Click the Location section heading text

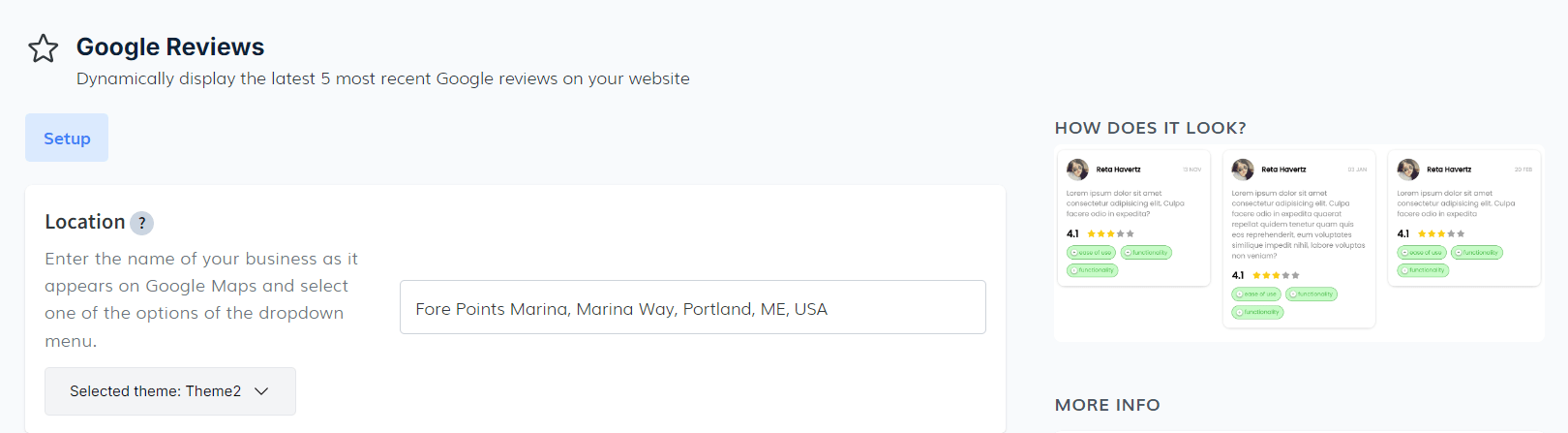85,222
